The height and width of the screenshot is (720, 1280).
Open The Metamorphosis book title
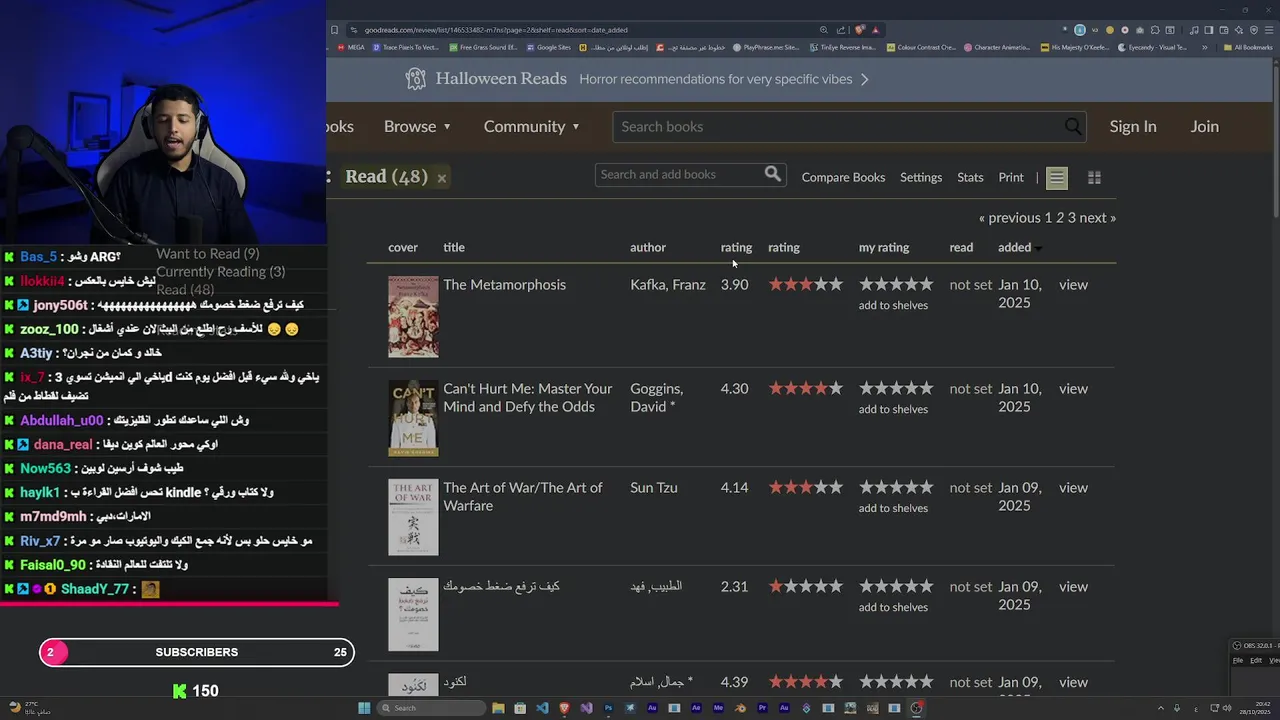pos(504,284)
